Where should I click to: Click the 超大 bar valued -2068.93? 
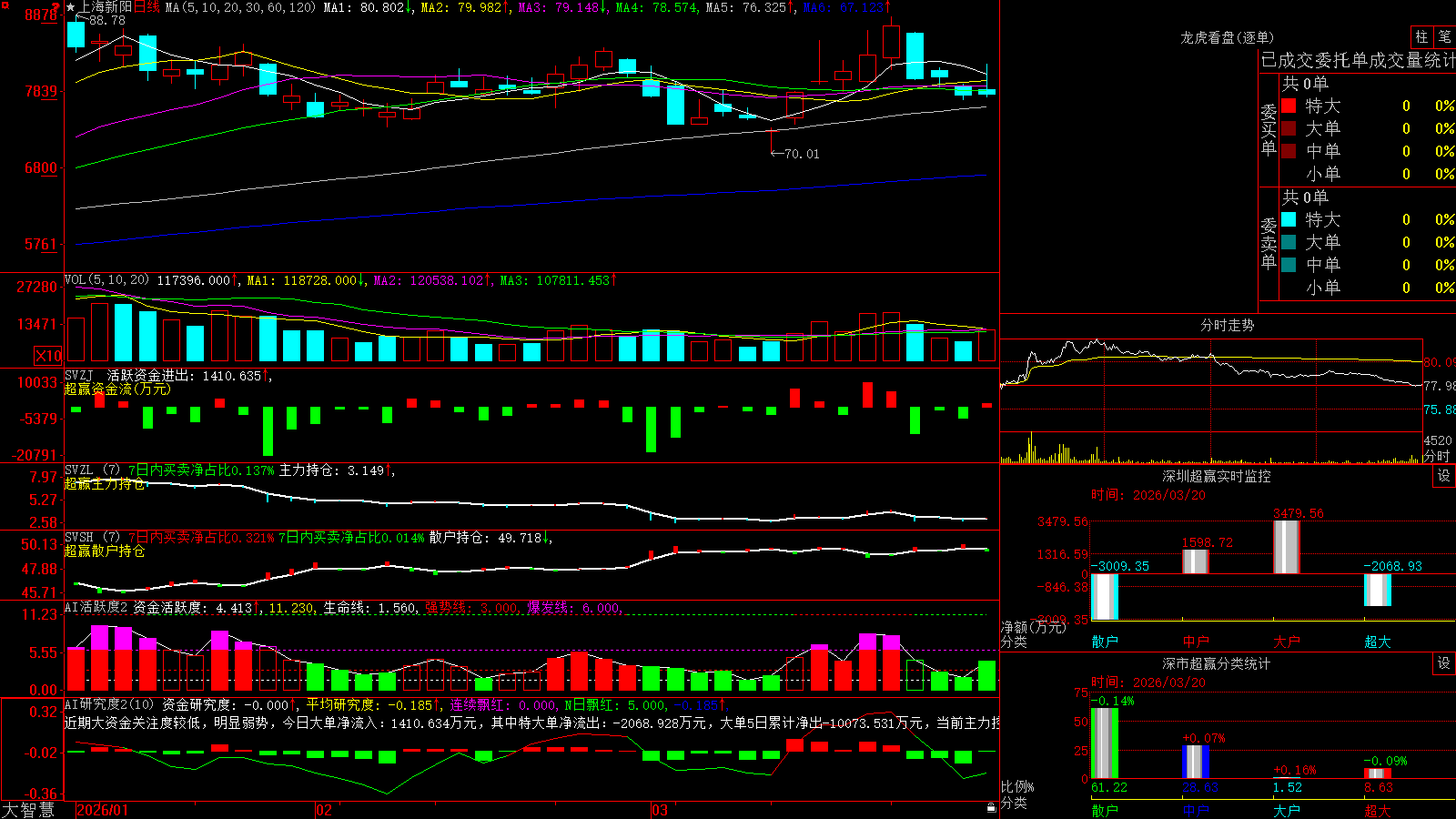tap(1378, 590)
